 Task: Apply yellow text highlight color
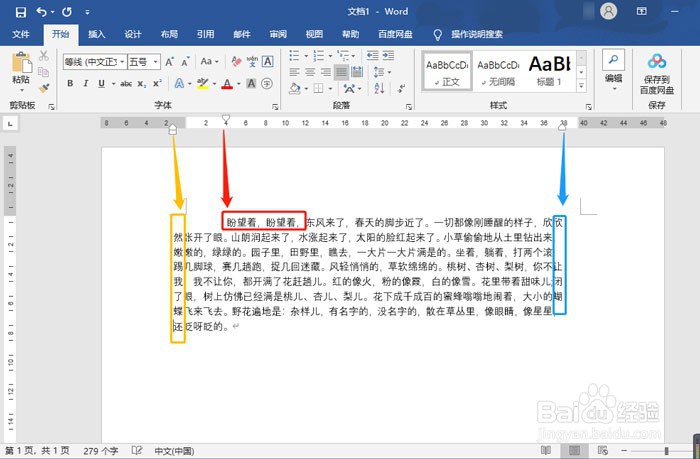[203, 83]
